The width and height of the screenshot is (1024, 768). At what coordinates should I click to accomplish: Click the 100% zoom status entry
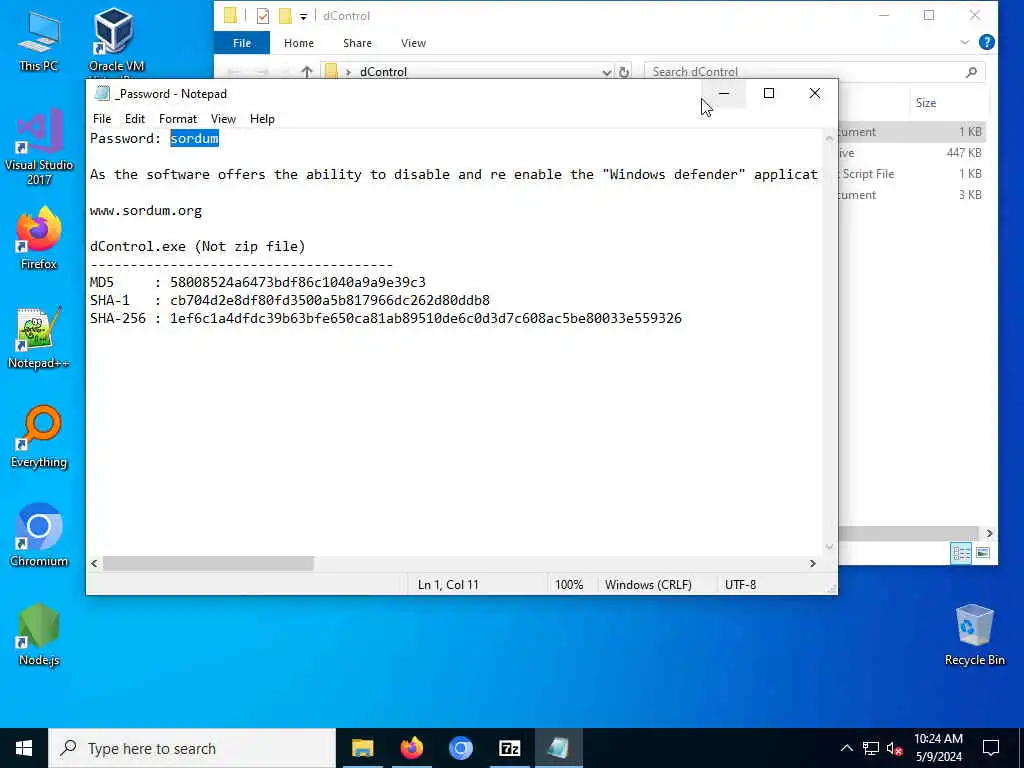[569, 584]
